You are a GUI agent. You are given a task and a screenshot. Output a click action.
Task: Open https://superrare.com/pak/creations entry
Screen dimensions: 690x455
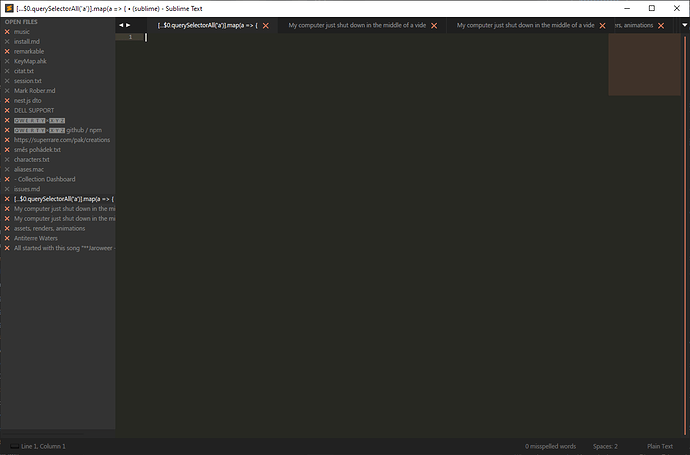(x=62, y=140)
